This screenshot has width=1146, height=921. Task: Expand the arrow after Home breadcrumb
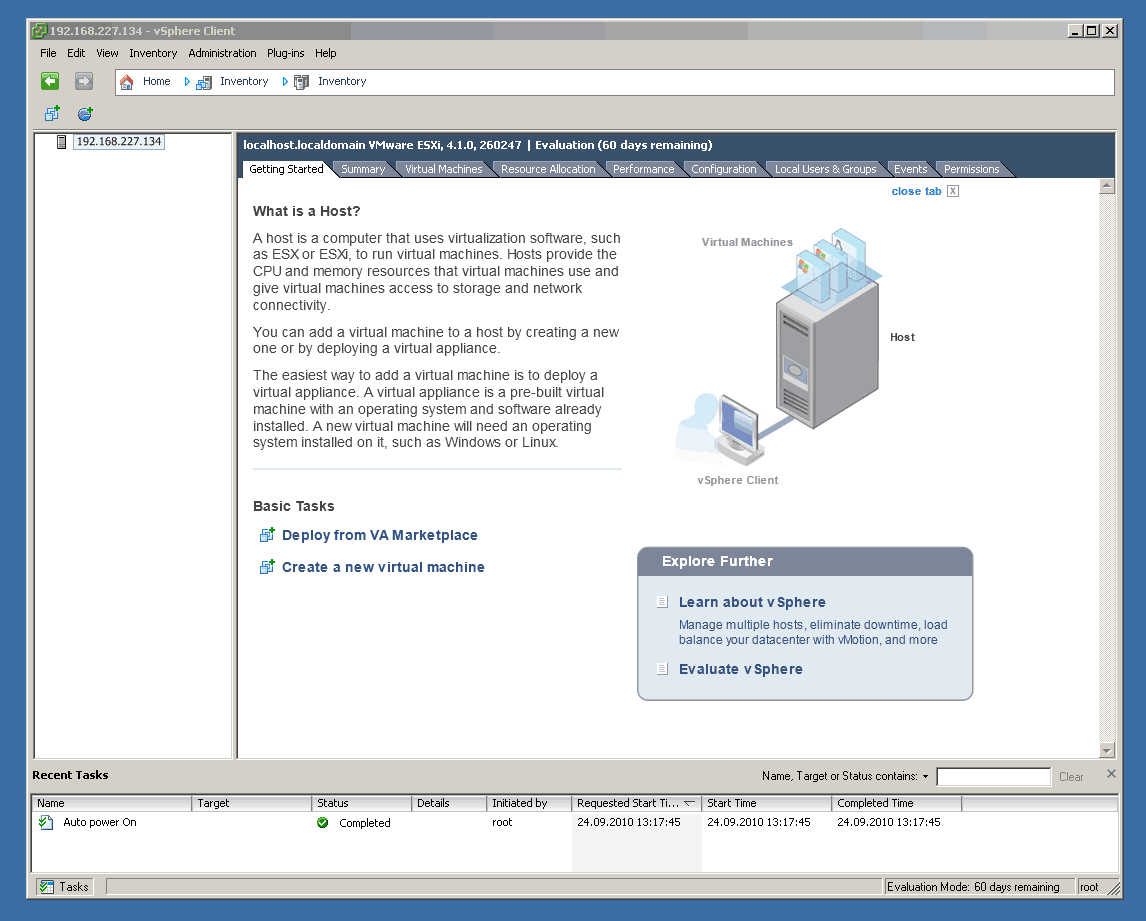(x=187, y=82)
